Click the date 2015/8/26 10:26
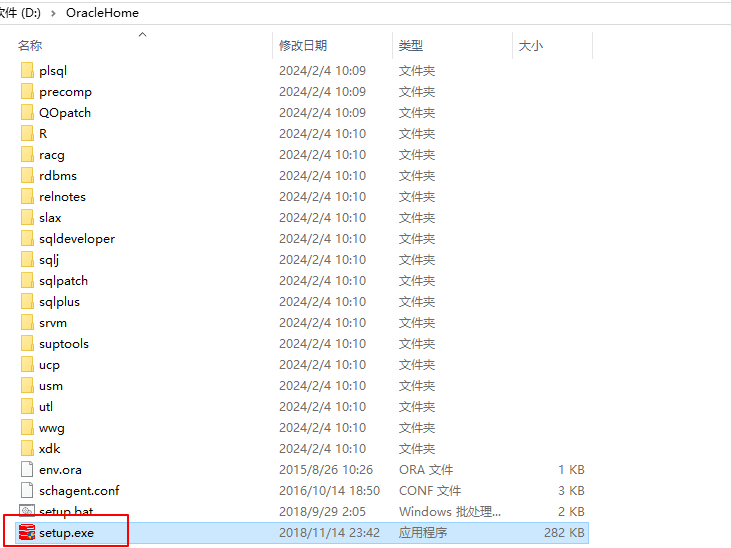Screen dimensions: 731x548 click(x=326, y=470)
